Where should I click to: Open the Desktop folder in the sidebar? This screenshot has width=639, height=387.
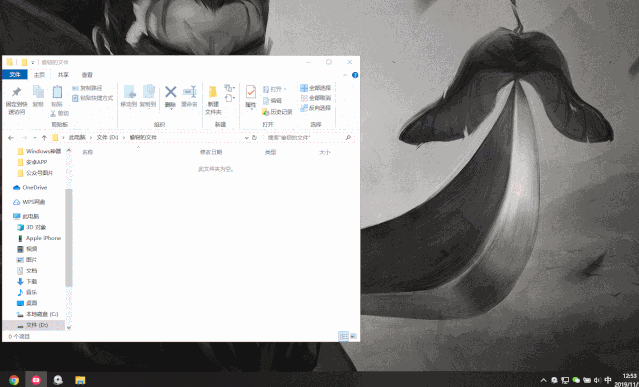[x=27, y=303]
